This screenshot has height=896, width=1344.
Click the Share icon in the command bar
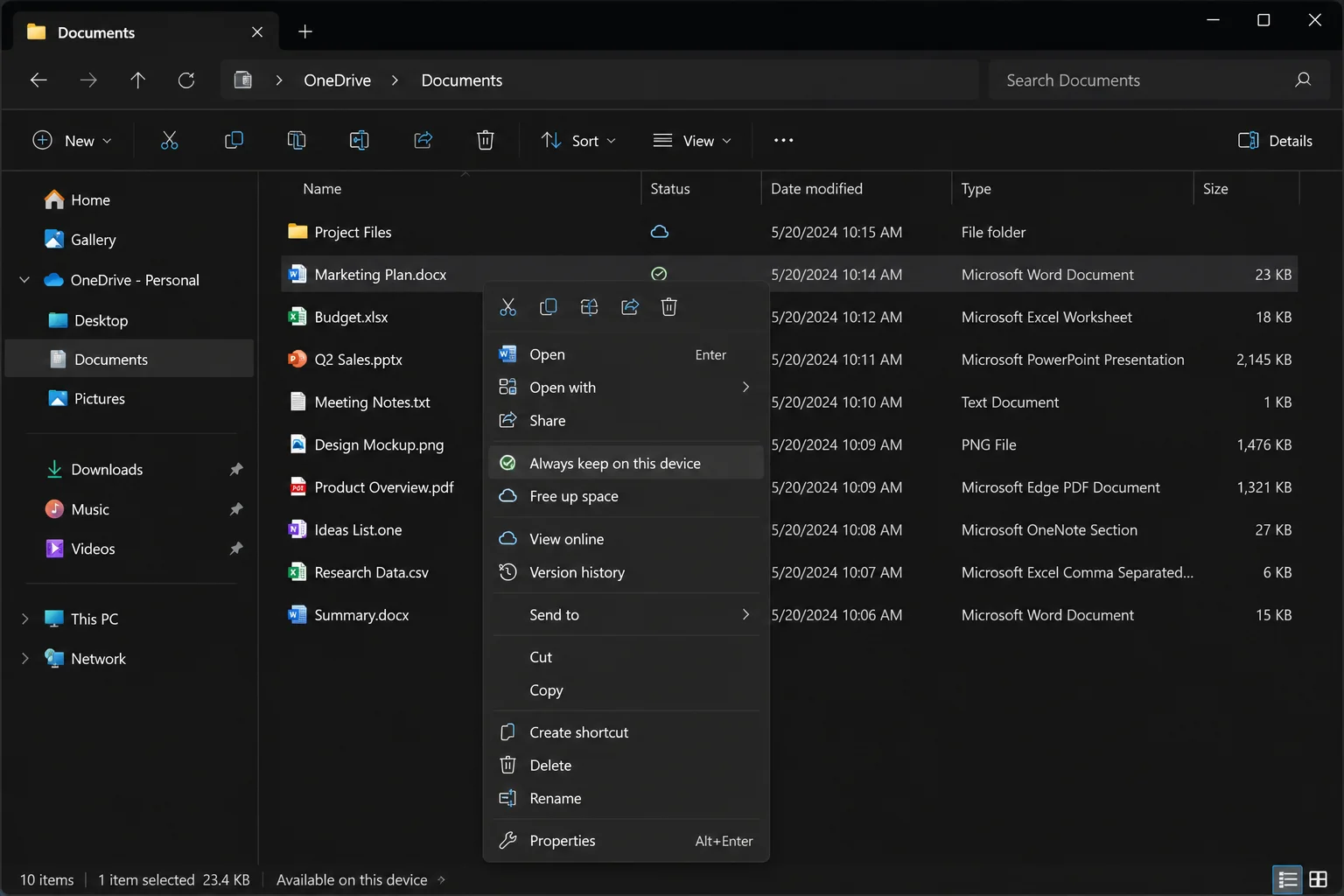[x=423, y=140]
